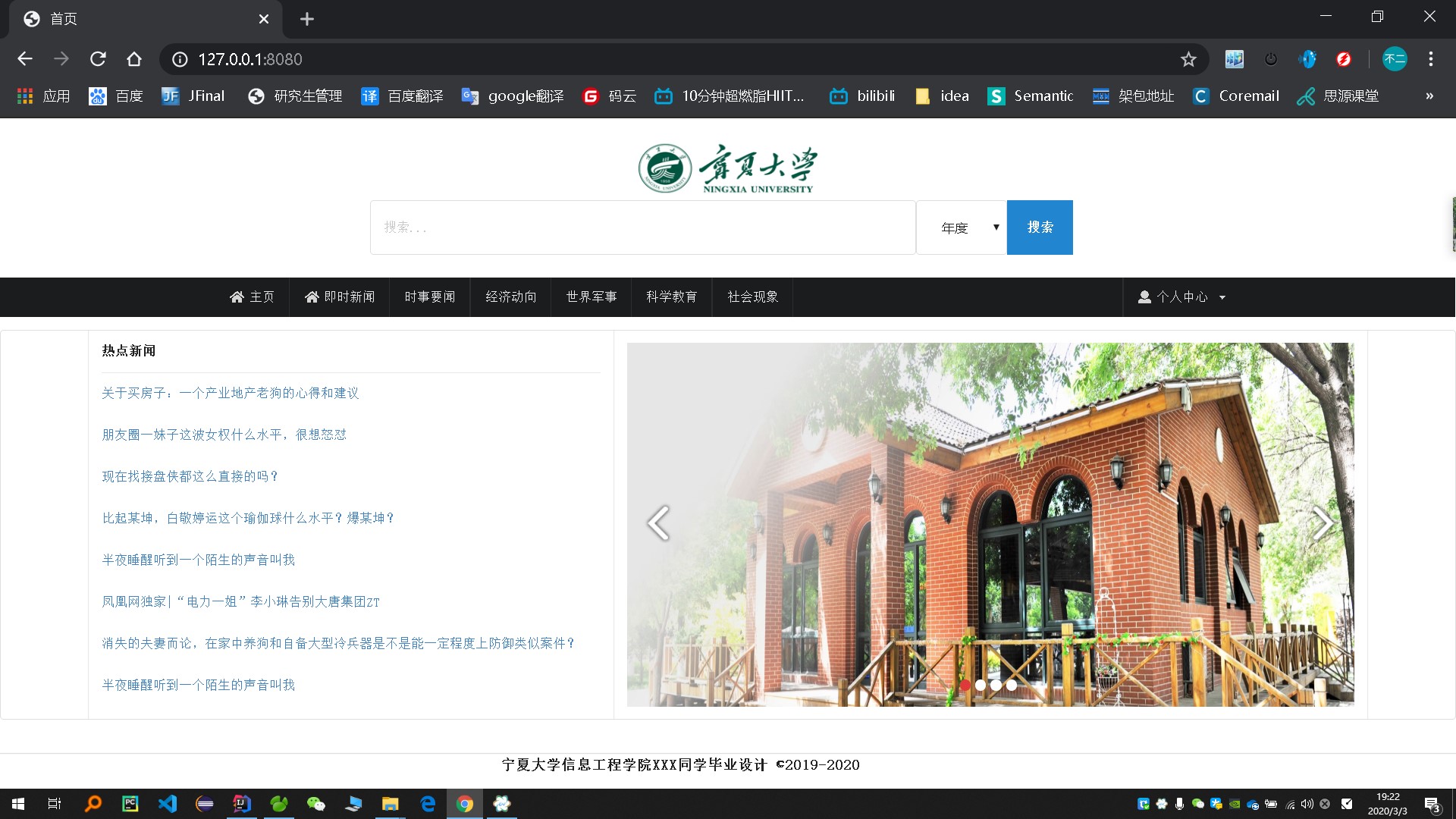Click the browser home icon
This screenshot has height=819, width=1456.
pos(134,59)
